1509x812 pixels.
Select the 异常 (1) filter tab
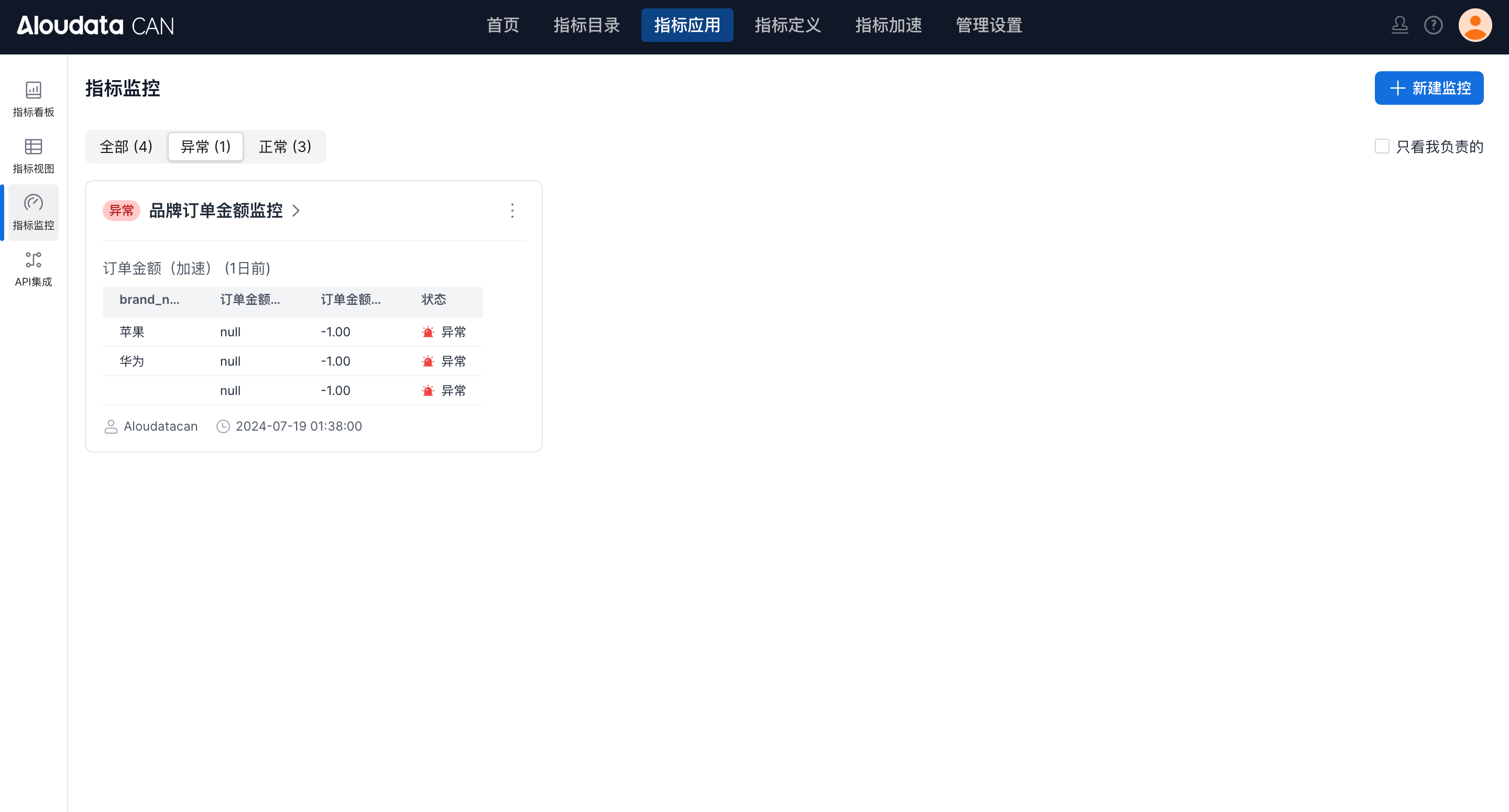coord(205,147)
